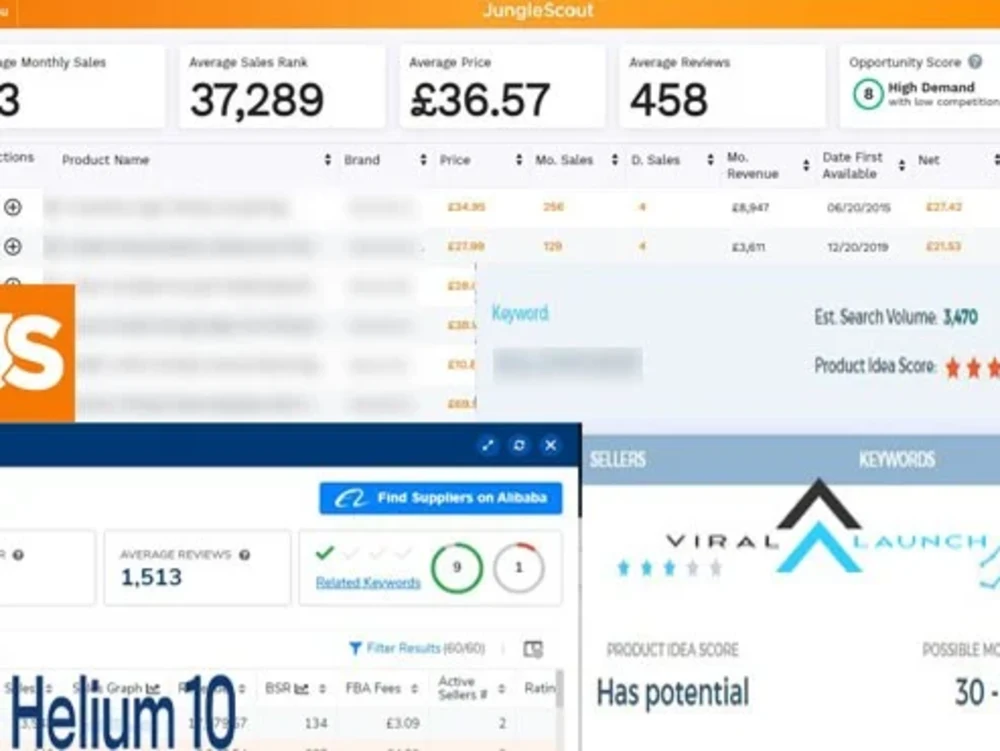
Task: Sort JungleScout table by Price
Action: pos(518,160)
